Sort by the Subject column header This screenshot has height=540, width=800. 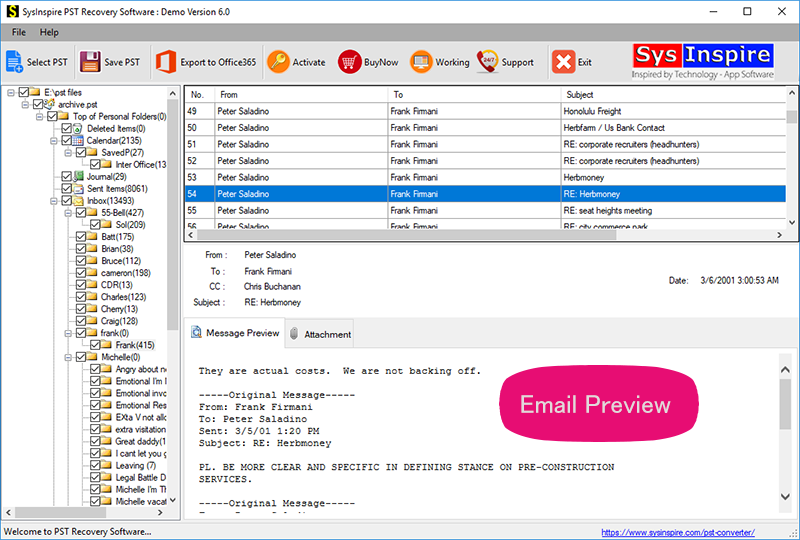click(x=673, y=94)
